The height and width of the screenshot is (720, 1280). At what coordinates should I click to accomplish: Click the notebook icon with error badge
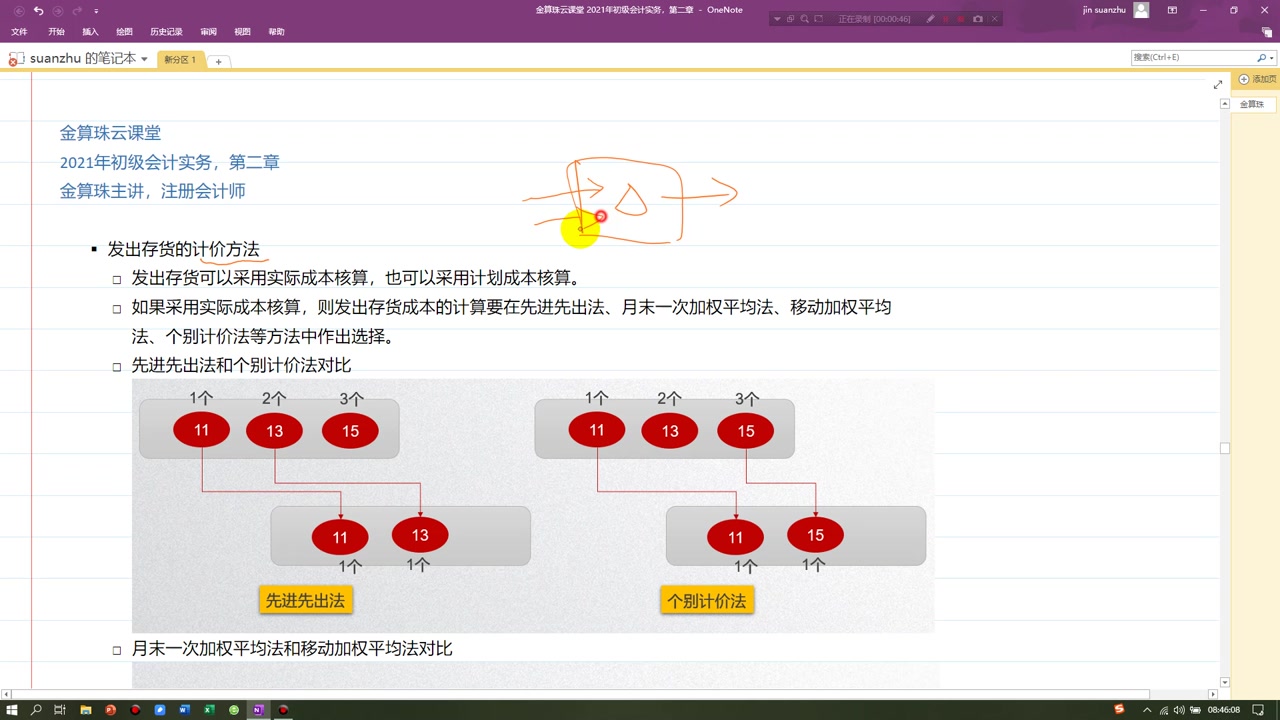[x=16, y=59]
